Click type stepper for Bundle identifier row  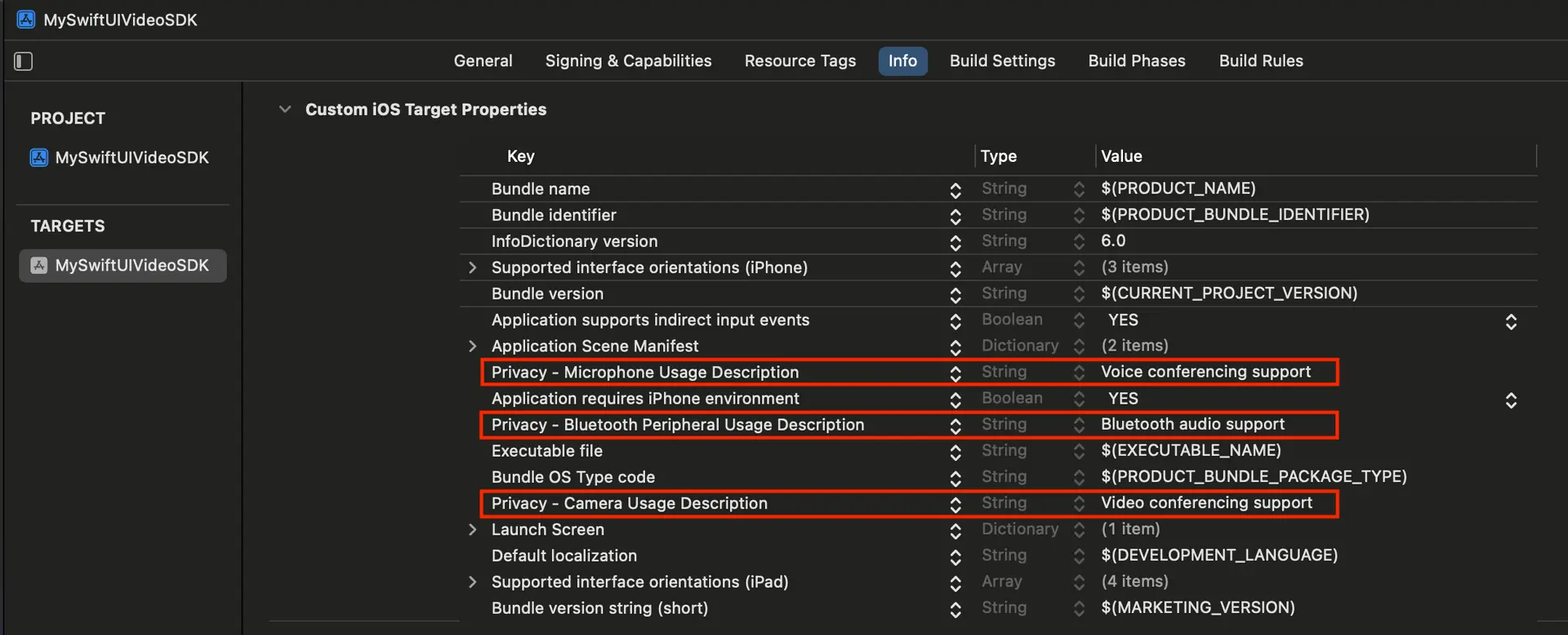click(x=1079, y=216)
